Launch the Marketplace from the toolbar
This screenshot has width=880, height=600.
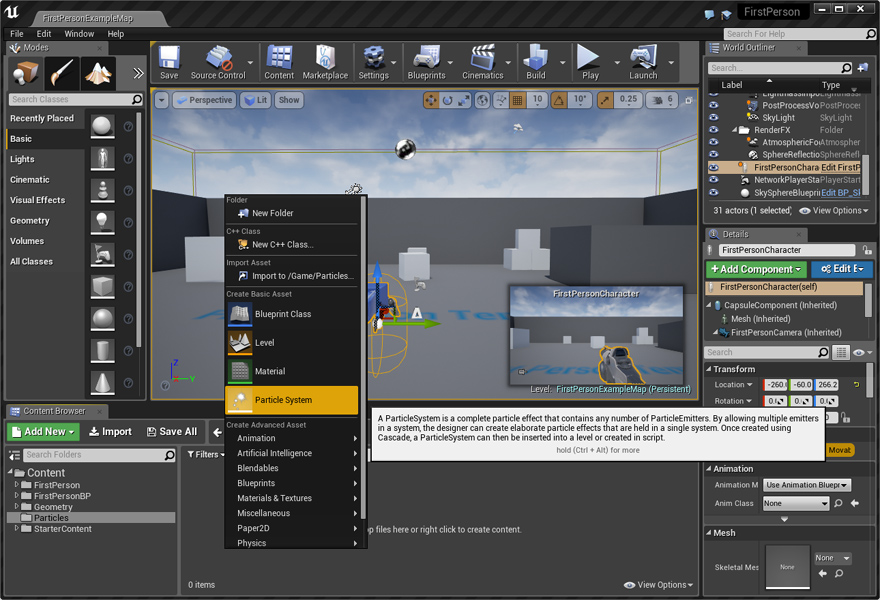point(325,62)
